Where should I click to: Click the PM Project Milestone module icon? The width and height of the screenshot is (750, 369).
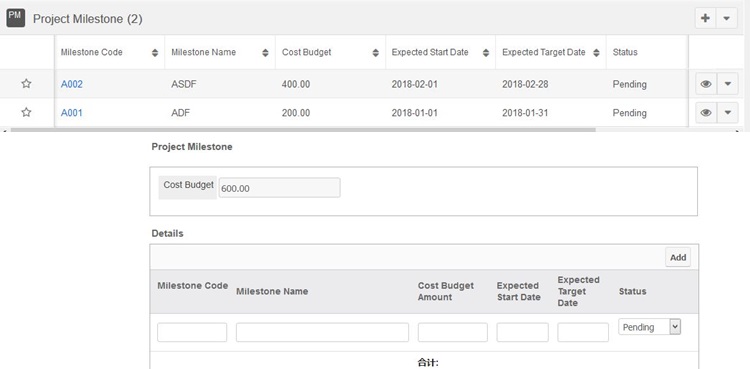tap(15, 18)
